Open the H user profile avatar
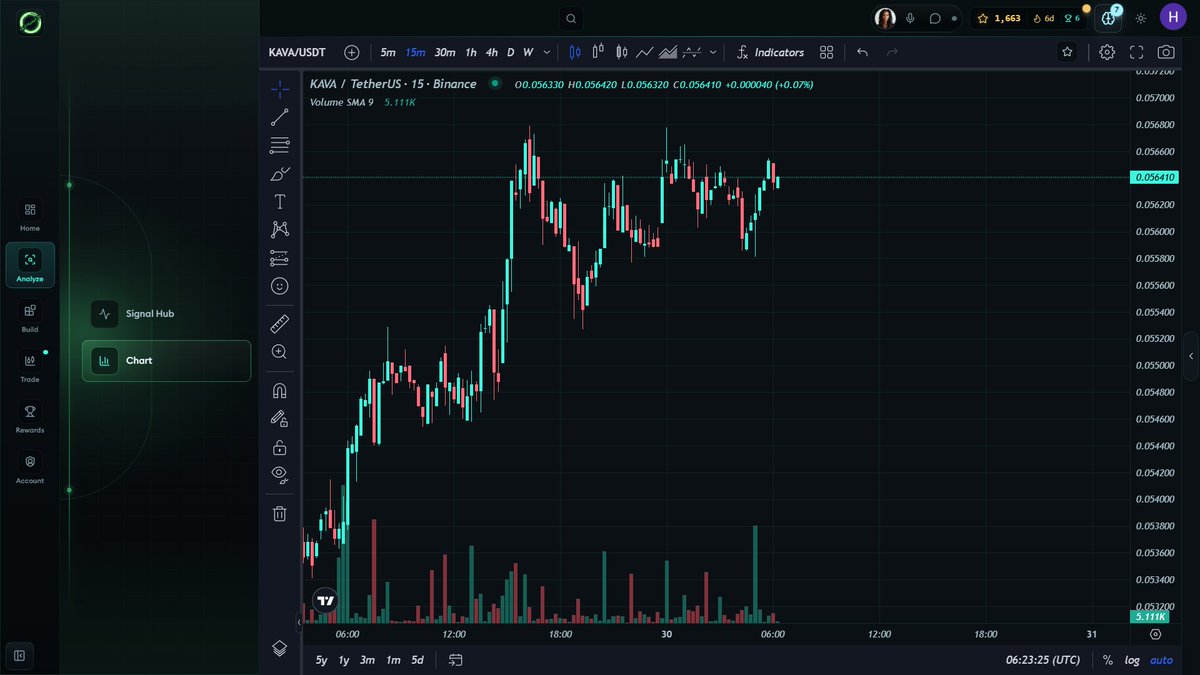The image size is (1200, 675). 1173,17
